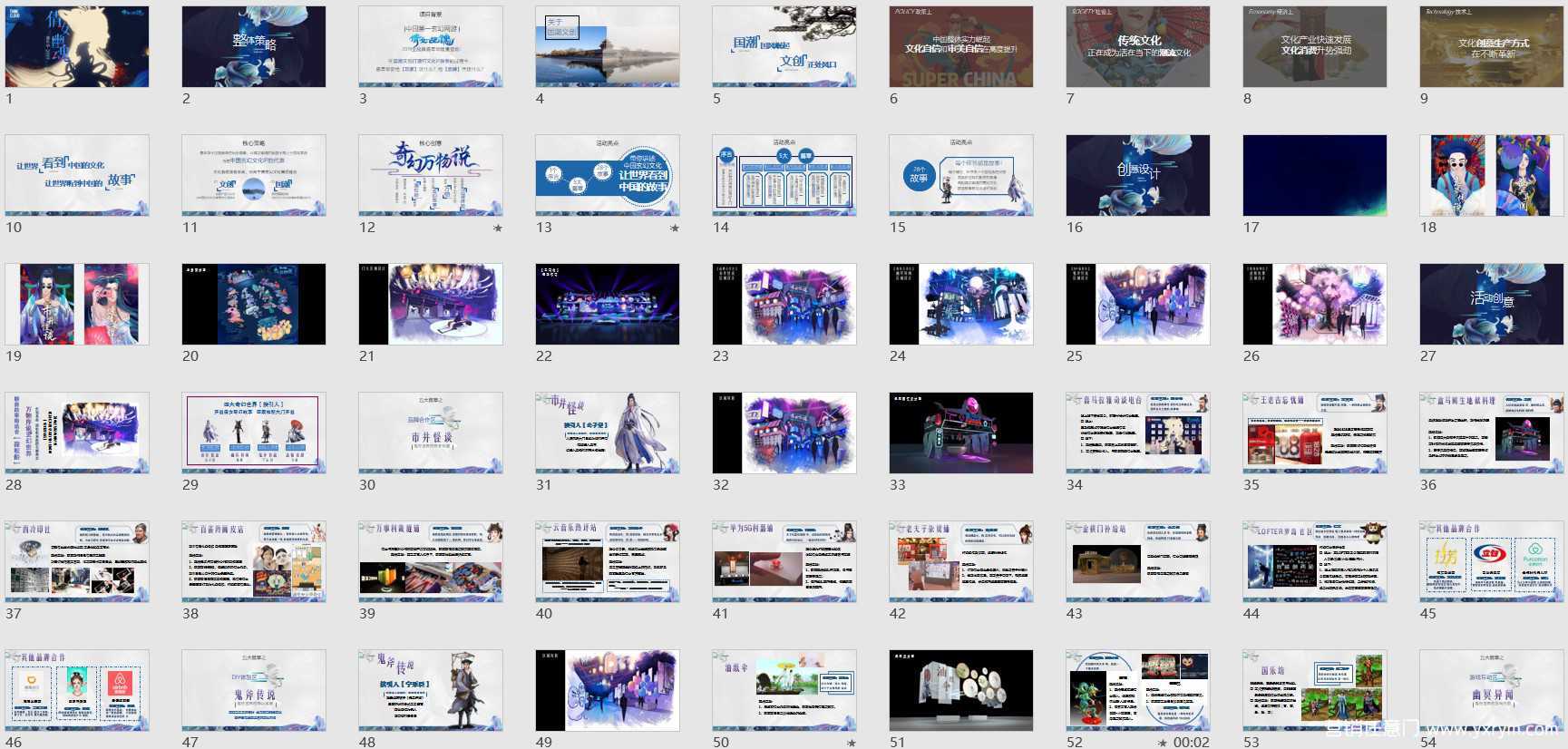Select slide 49 thumbnail

tap(608, 690)
